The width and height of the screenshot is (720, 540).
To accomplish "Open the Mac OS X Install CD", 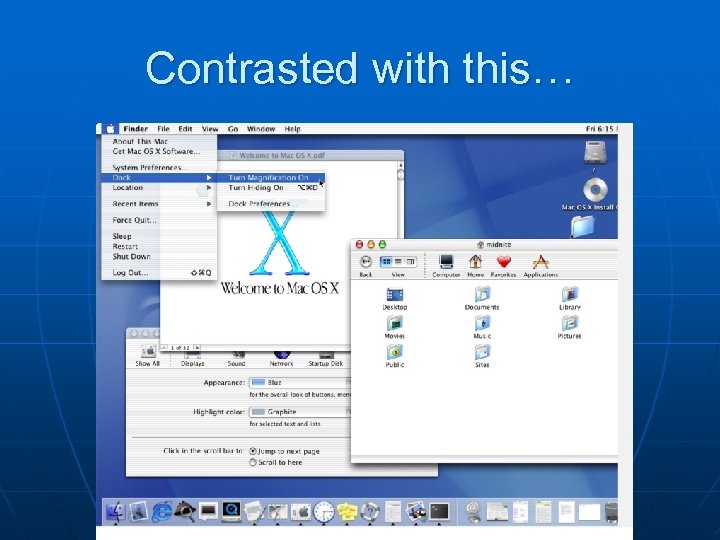I will pos(595,189).
